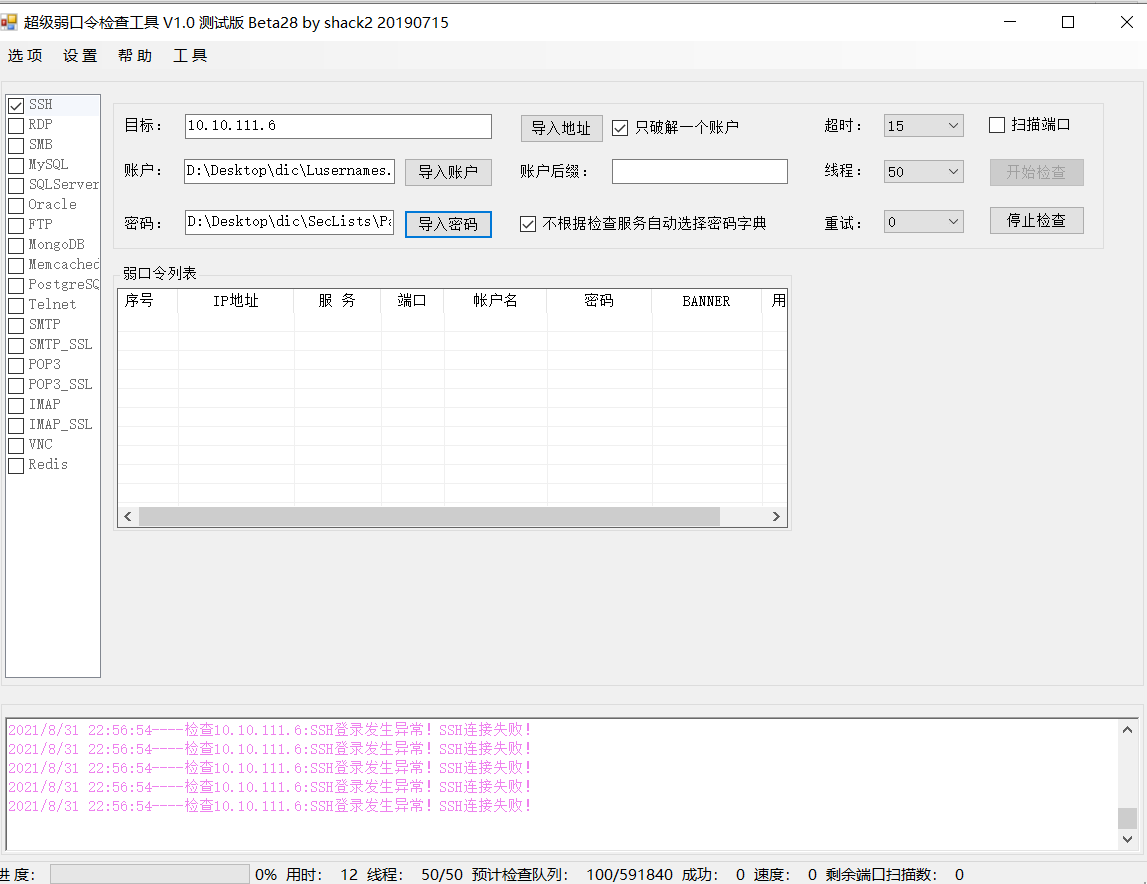Tick the MySQL service checkbox
This screenshot has width=1147, height=884.
click(16, 165)
